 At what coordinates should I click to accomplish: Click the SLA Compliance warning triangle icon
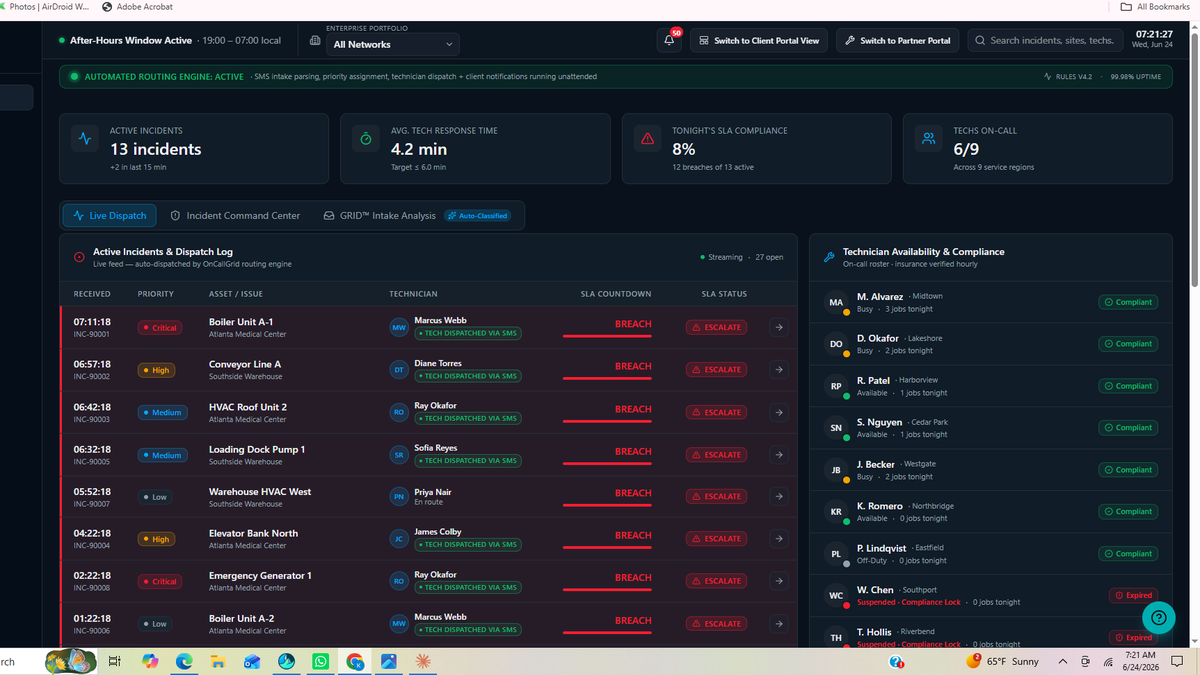point(648,140)
